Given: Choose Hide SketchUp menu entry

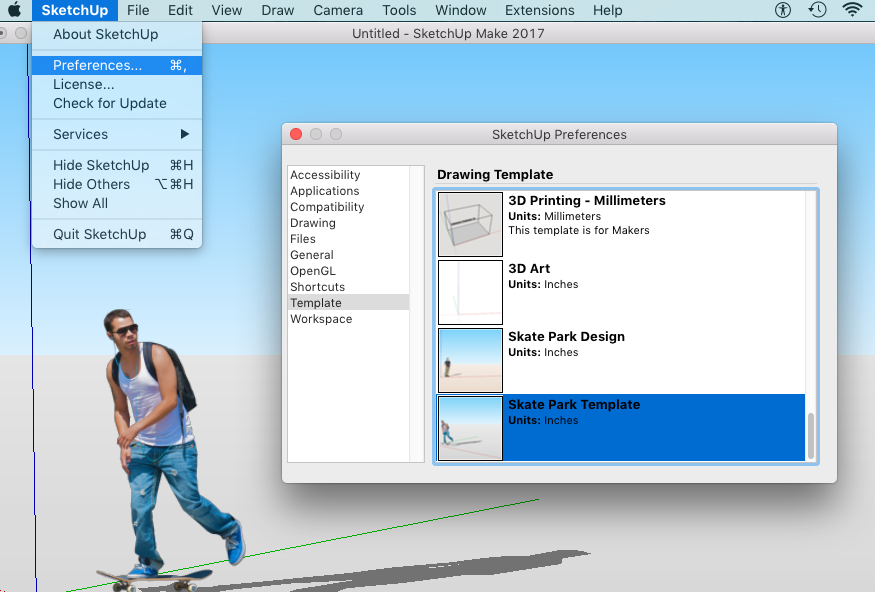Looking at the screenshot, I should (x=117, y=165).
